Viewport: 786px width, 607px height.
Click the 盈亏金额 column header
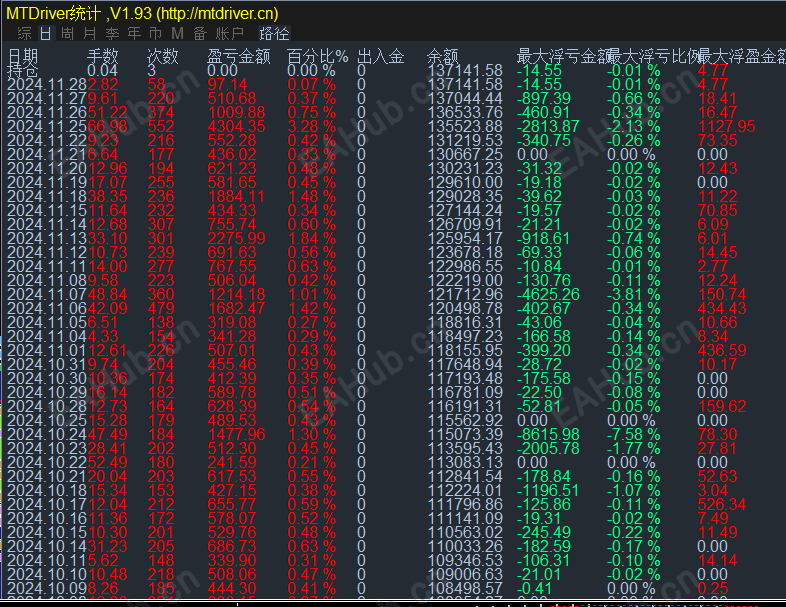pyautogui.click(x=239, y=56)
